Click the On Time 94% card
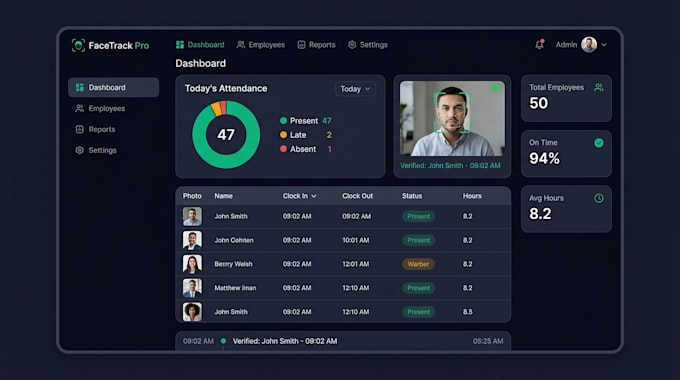This screenshot has width=680, height=380. [566, 154]
